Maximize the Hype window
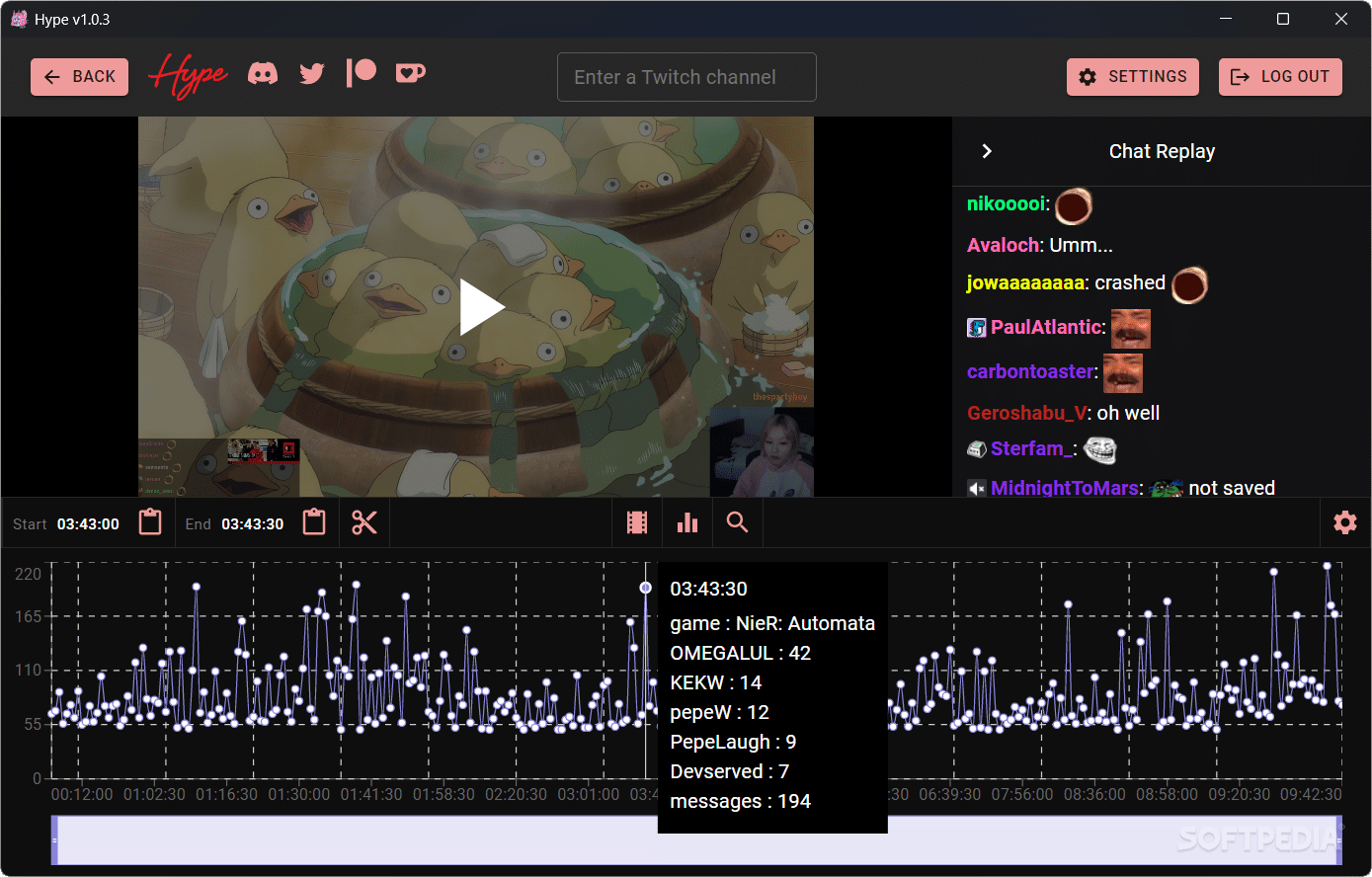 1283,19
